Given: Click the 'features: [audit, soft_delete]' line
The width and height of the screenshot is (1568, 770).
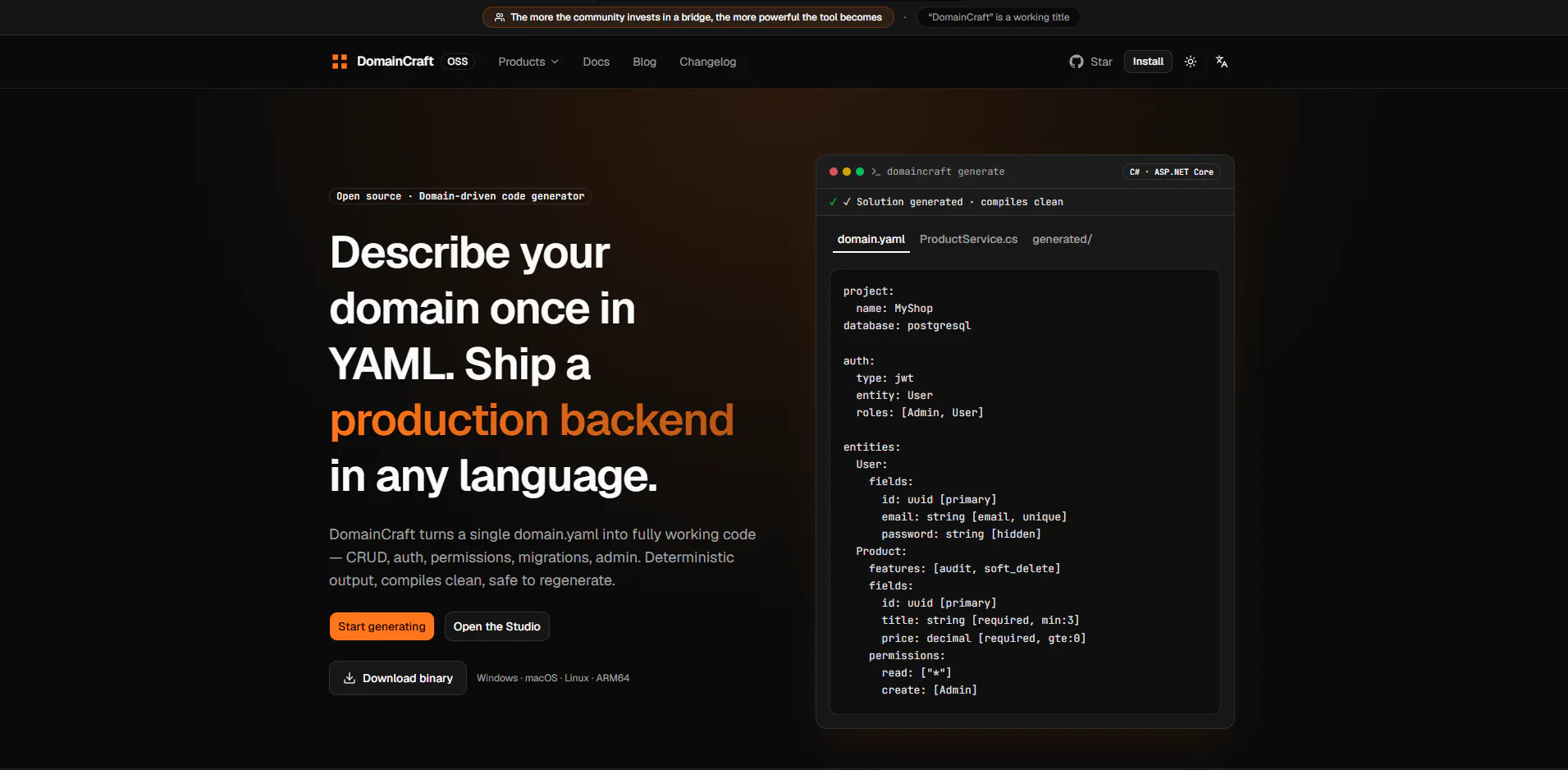Looking at the screenshot, I should (x=965, y=569).
